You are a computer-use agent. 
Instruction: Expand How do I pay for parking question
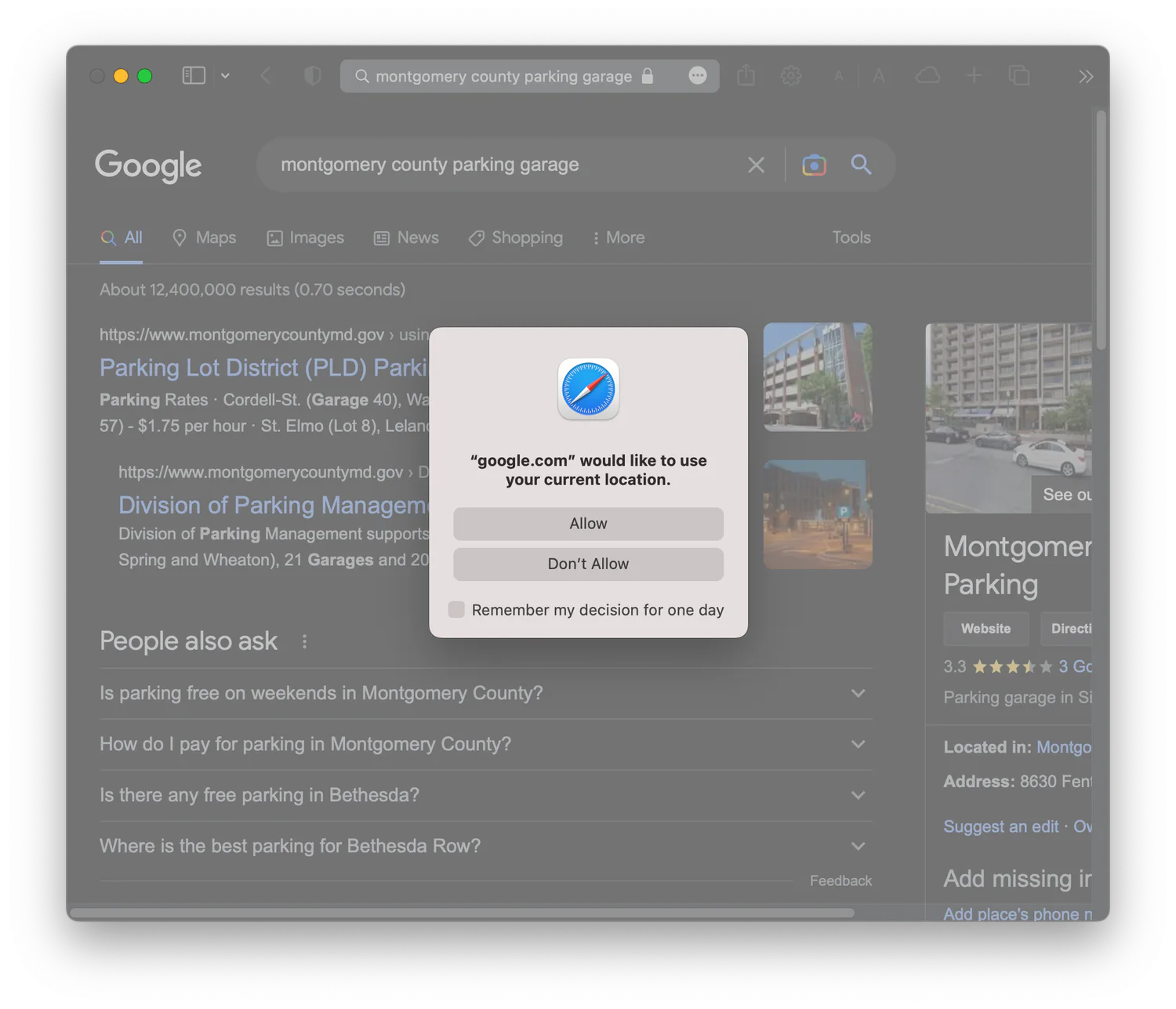(x=486, y=744)
